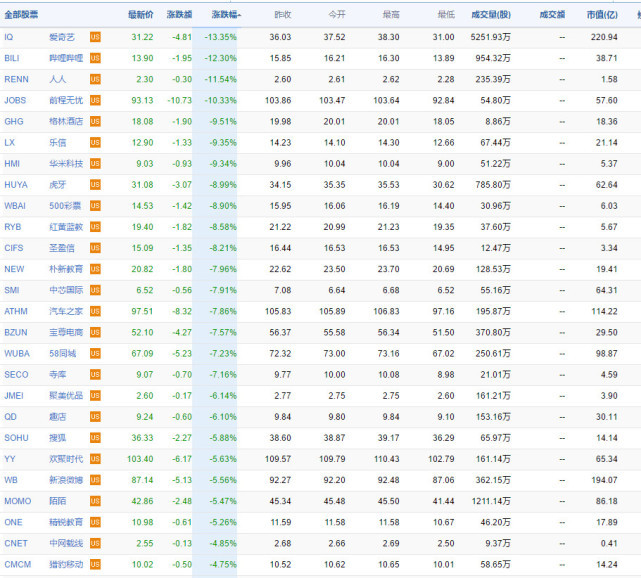Open the 58同城 stock name link
The width and height of the screenshot is (641, 578).
tap(63, 354)
